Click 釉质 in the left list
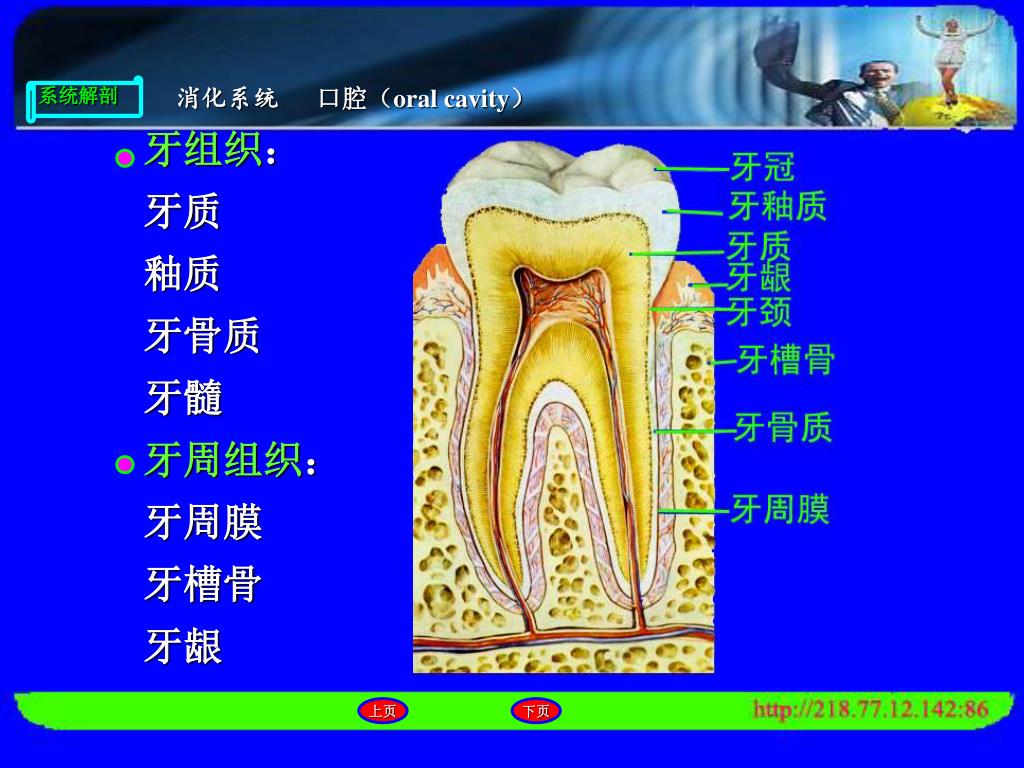This screenshot has width=1024, height=768. pos(182,273)
